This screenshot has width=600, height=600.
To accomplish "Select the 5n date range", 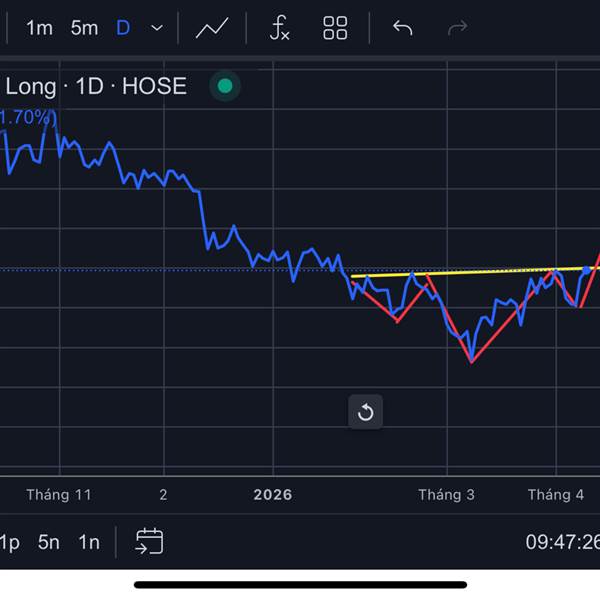I will (x=49, y=542).
